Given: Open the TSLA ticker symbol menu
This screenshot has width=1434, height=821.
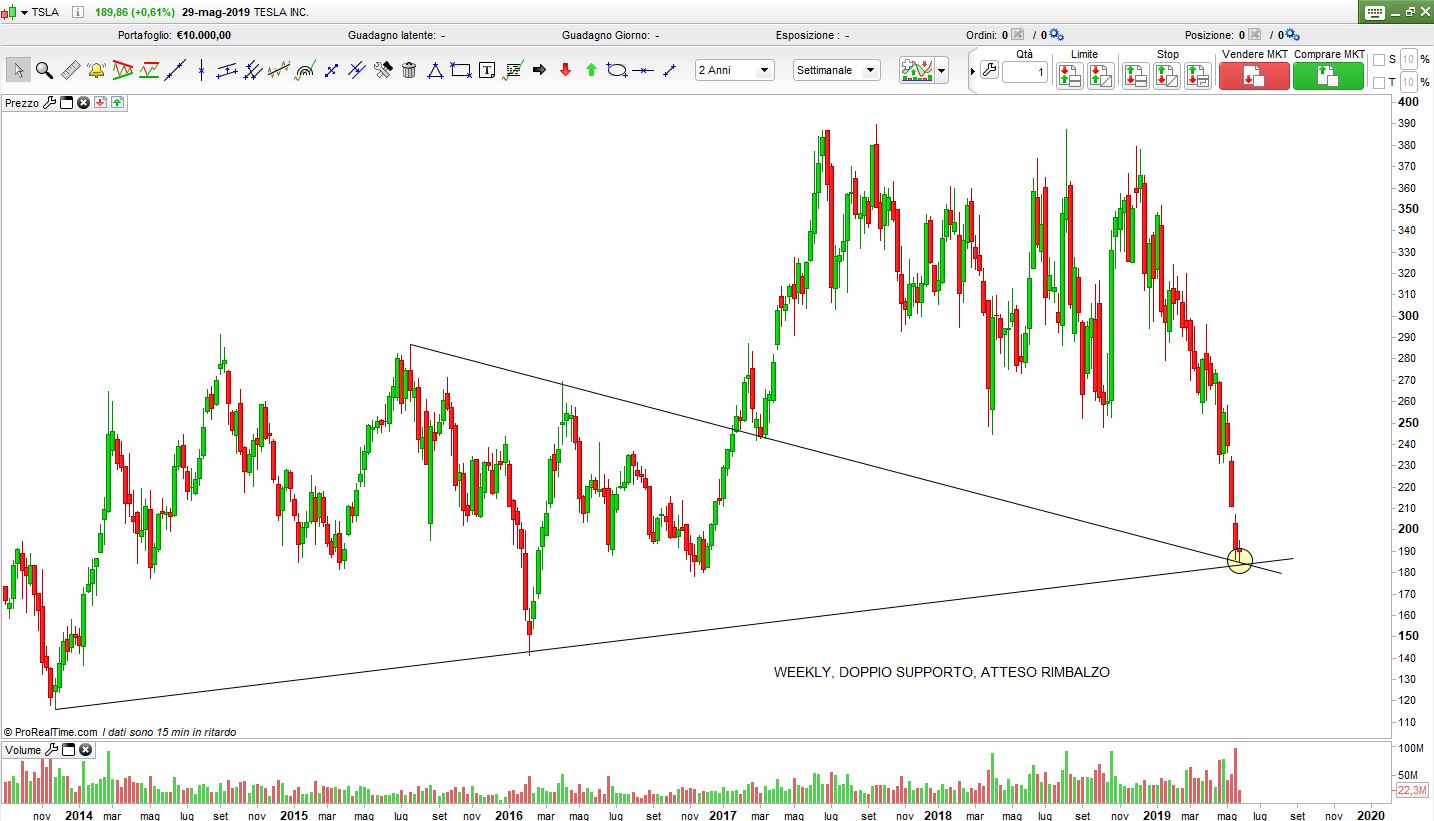Looking at the screenshot, I should coord(24,12).
